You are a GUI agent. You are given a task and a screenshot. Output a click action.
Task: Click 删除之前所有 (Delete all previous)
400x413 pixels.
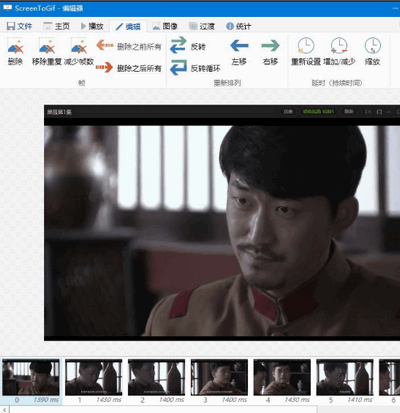tap(129, 46)
